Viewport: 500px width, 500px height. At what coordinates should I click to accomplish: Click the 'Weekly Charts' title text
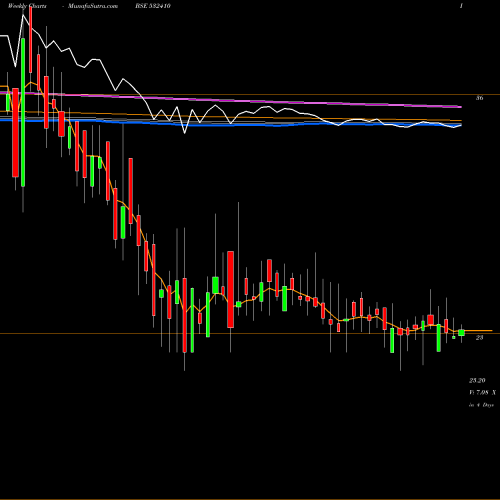pyautogui.click(x=27, y=6)
